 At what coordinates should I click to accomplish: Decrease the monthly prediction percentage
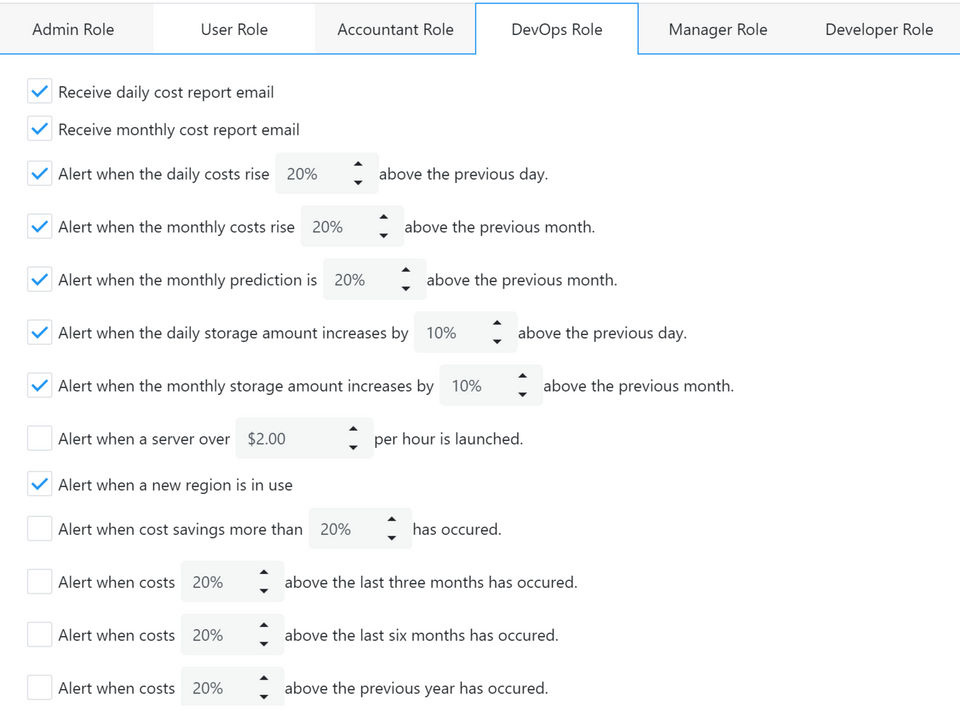click(x=406, y=288)
